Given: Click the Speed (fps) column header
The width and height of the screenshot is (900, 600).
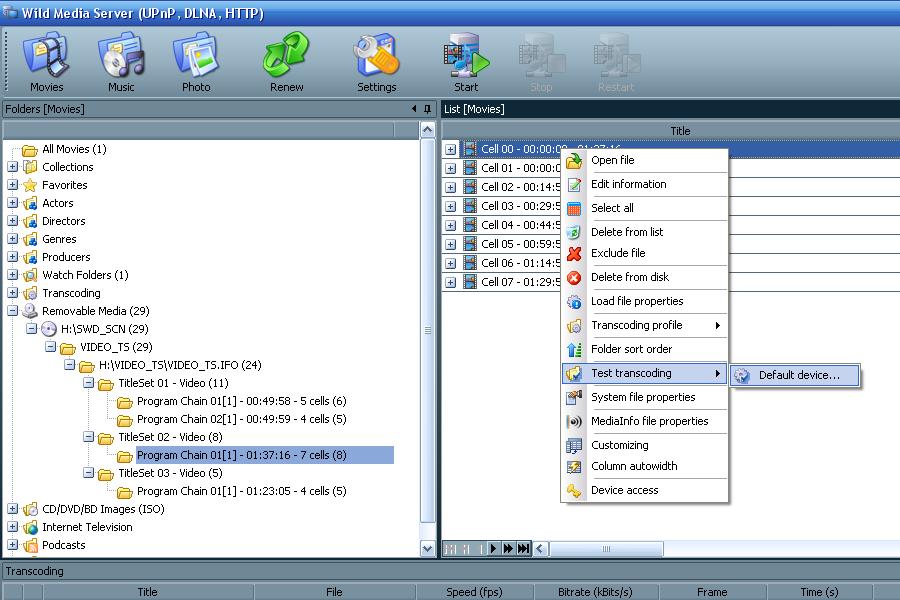Looking at the screenshot, I should [474, 592].
